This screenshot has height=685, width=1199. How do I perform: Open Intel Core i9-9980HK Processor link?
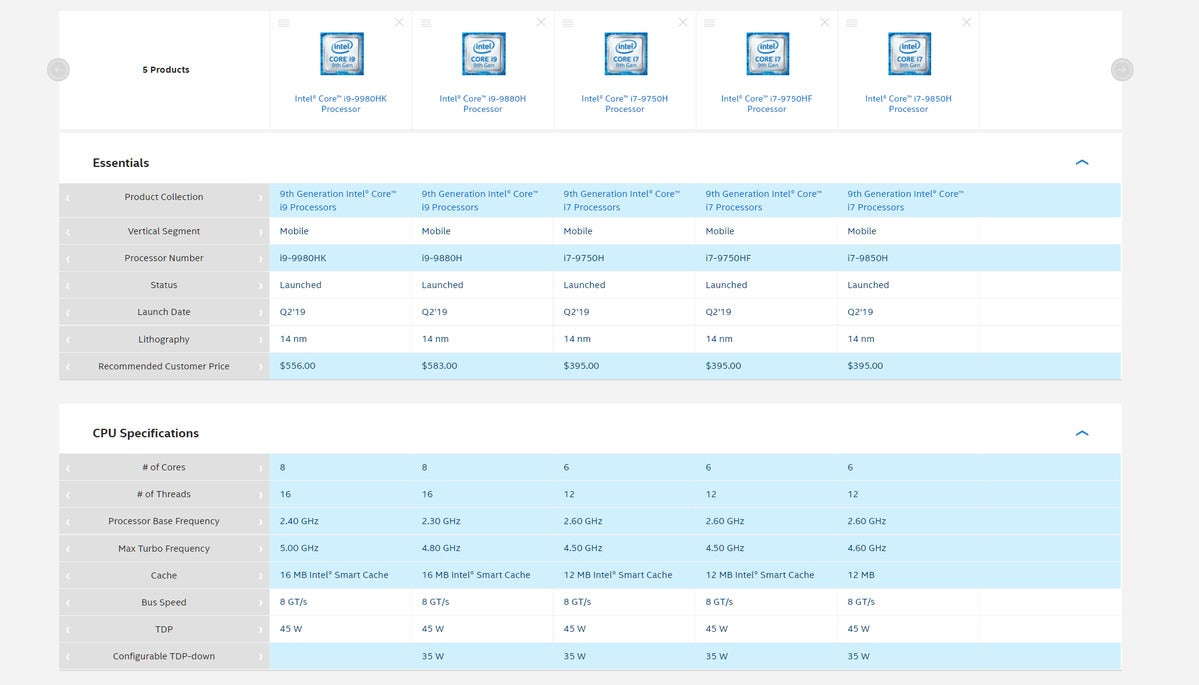pyautogui.click(x=341, y=104)
